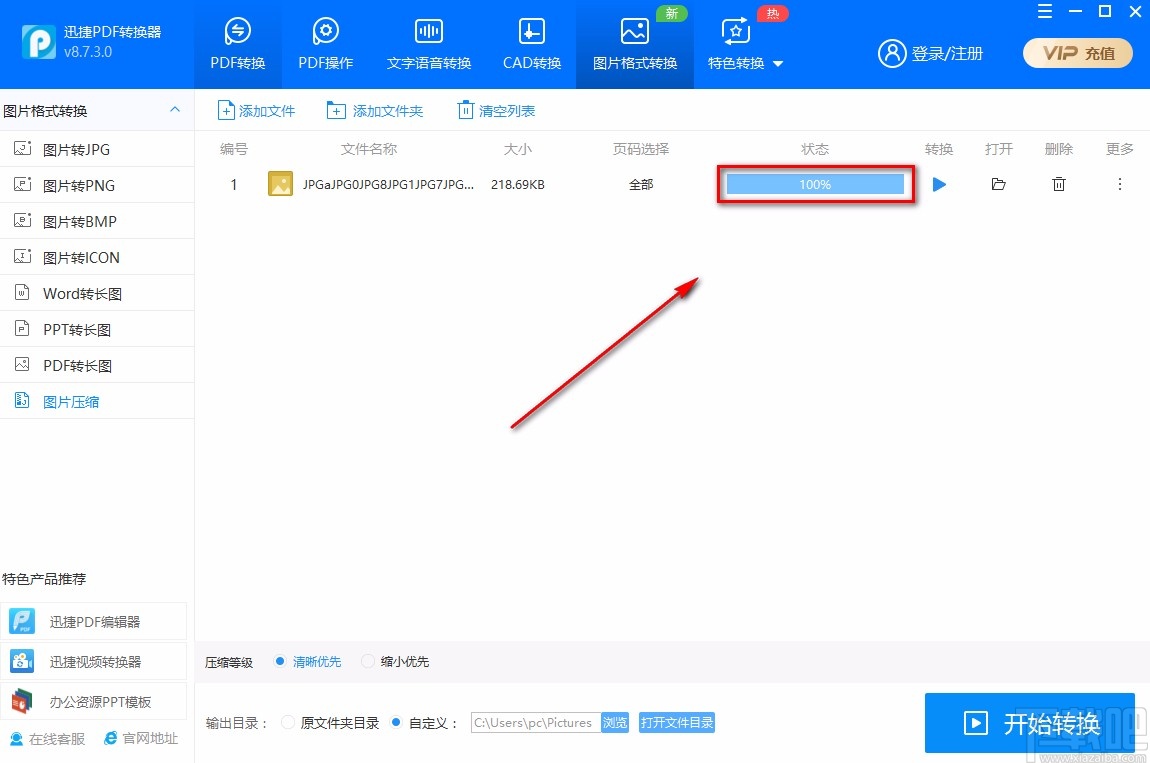Delete the JPG file using trash icon

pyautogui.click(x=1058, y=184)
